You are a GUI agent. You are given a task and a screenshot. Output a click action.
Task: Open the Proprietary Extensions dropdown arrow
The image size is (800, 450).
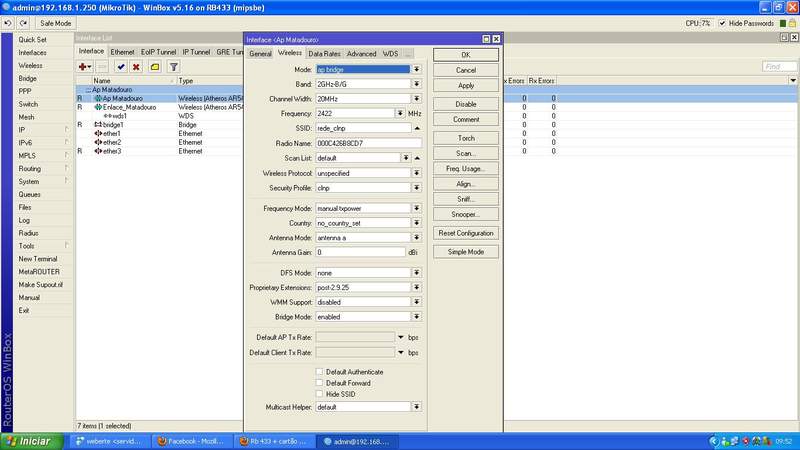(417, 287)
